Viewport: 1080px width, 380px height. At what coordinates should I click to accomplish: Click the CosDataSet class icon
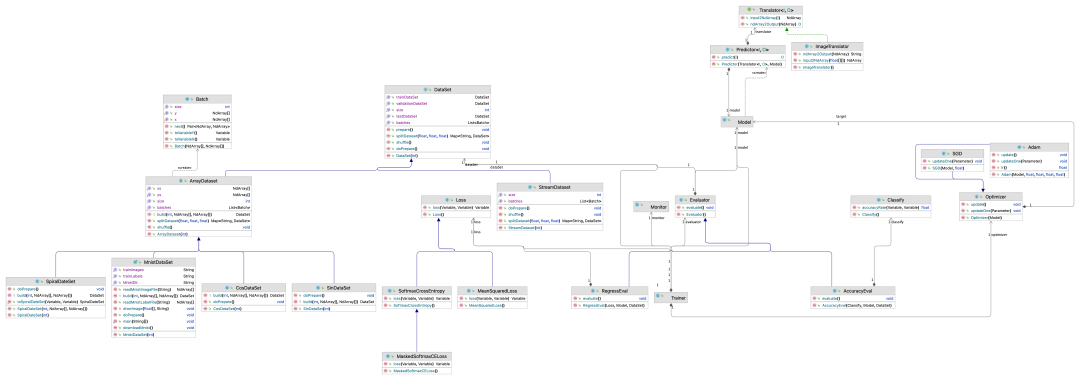pos(227,288)
